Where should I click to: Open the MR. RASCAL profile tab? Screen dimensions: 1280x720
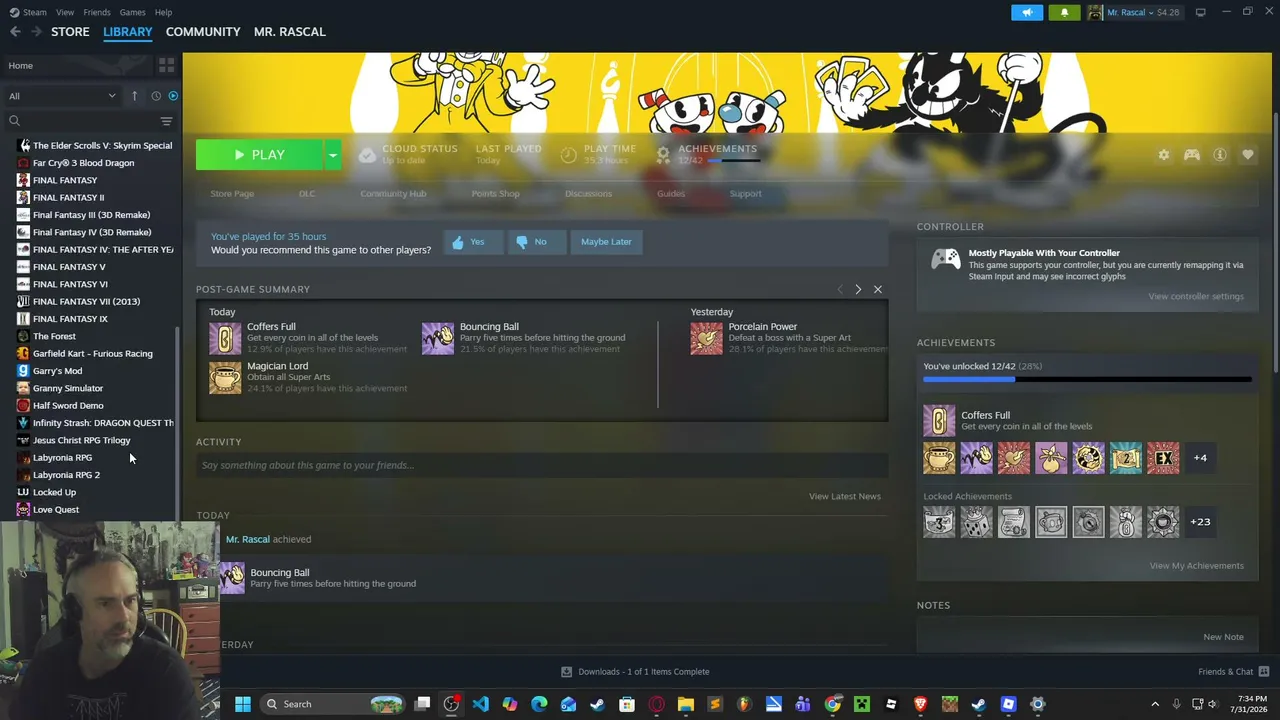click(x=290, y=32)
